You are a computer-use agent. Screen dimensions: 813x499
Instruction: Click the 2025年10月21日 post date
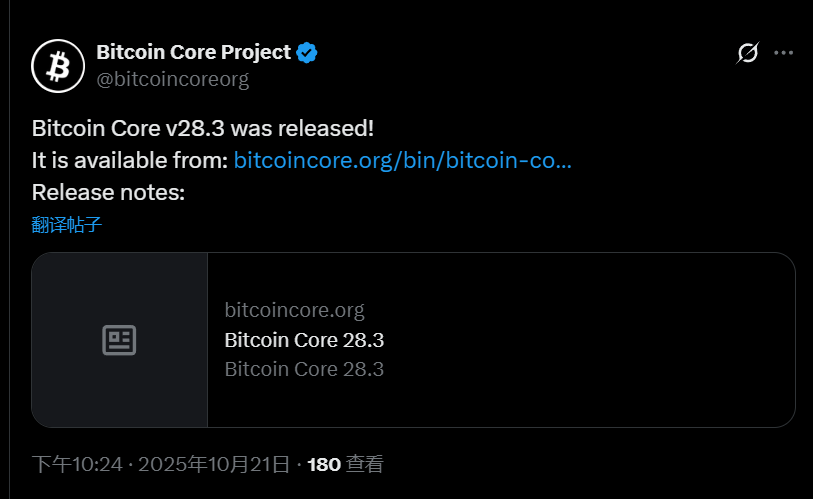point(213,464)
